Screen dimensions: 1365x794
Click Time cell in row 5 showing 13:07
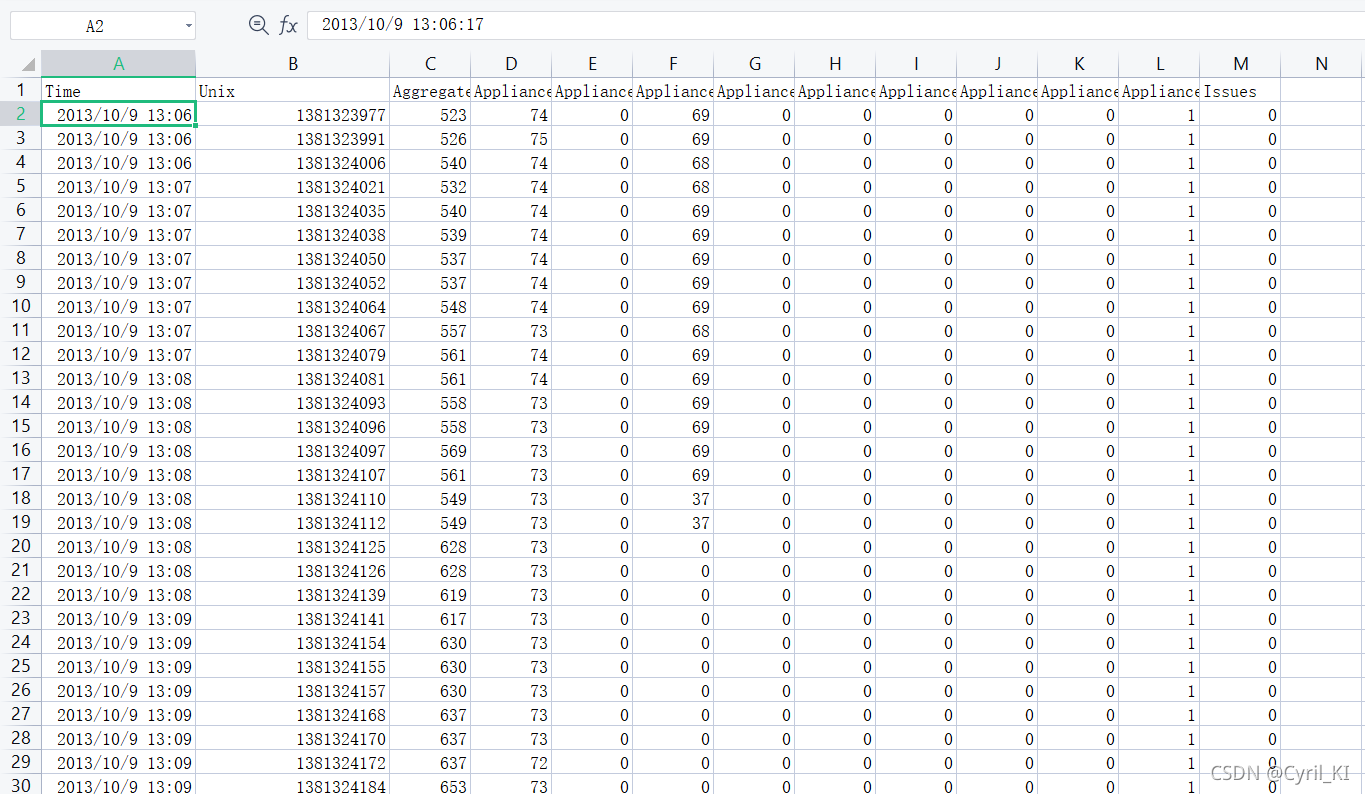(118, 187)
